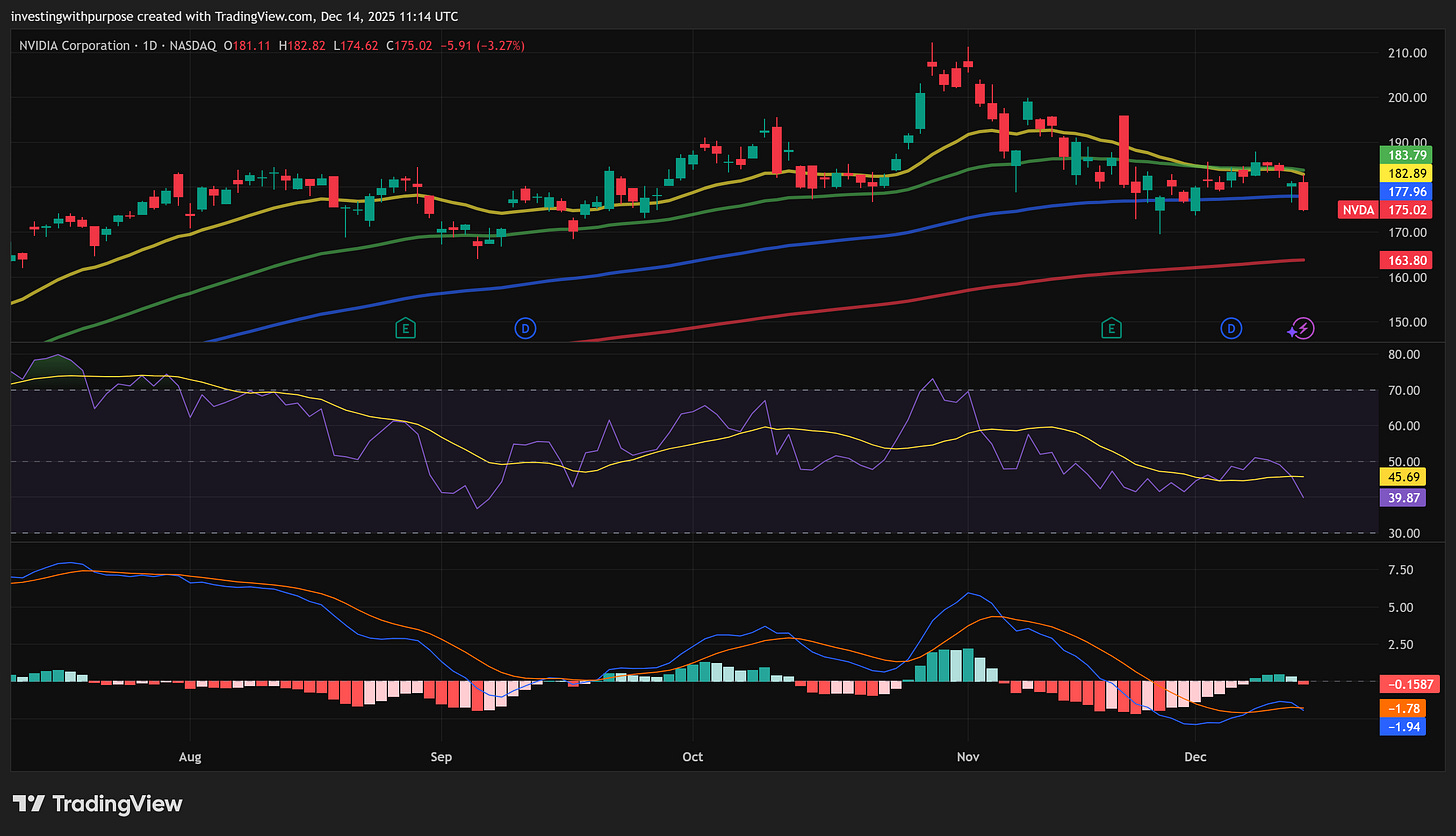
Task: Click the red -0.1587 histogram value label
Action: [1408, 685]
